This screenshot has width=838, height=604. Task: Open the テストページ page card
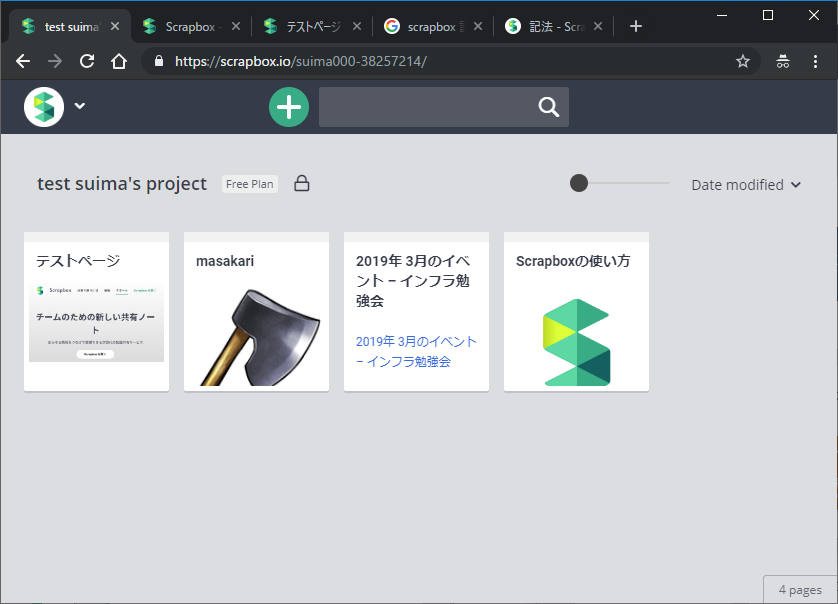pyautogui.click(x=96, y=312)
